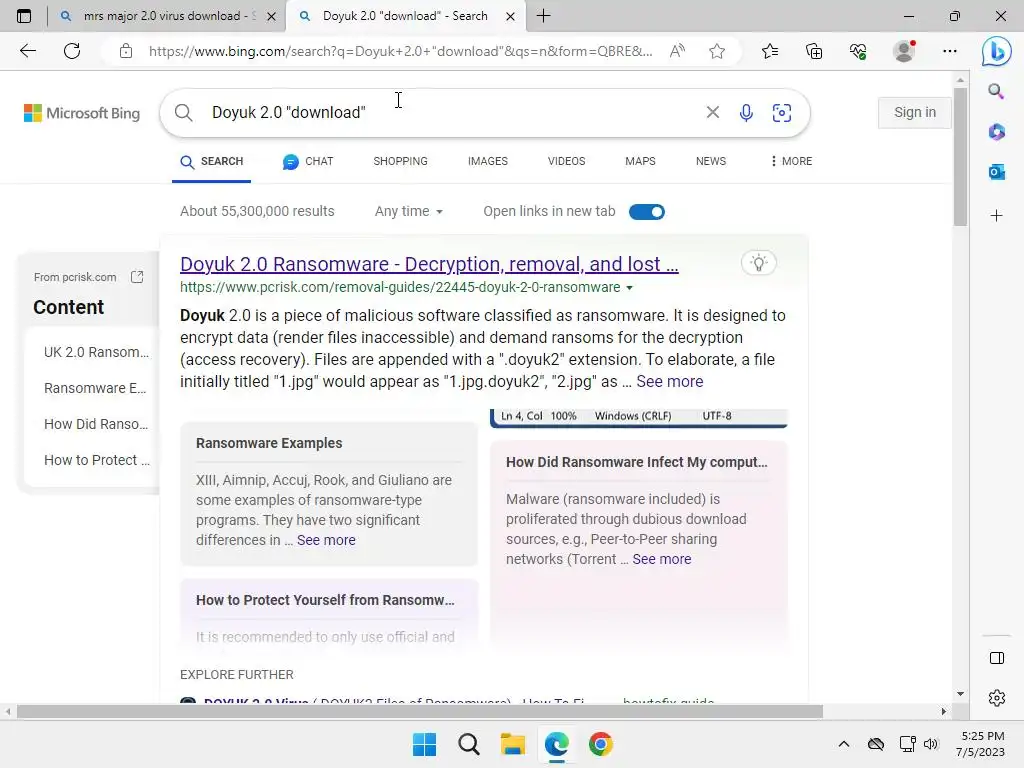Click the magnifier icon in Bing search box
The width and height of the screenshot is (1024, 768).
click(184, 113)
